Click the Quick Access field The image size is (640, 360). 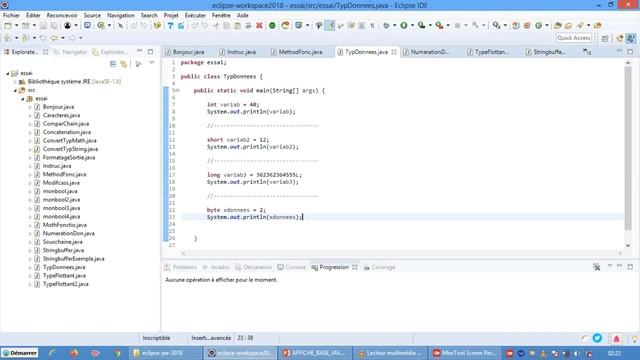tap(573, 38)
